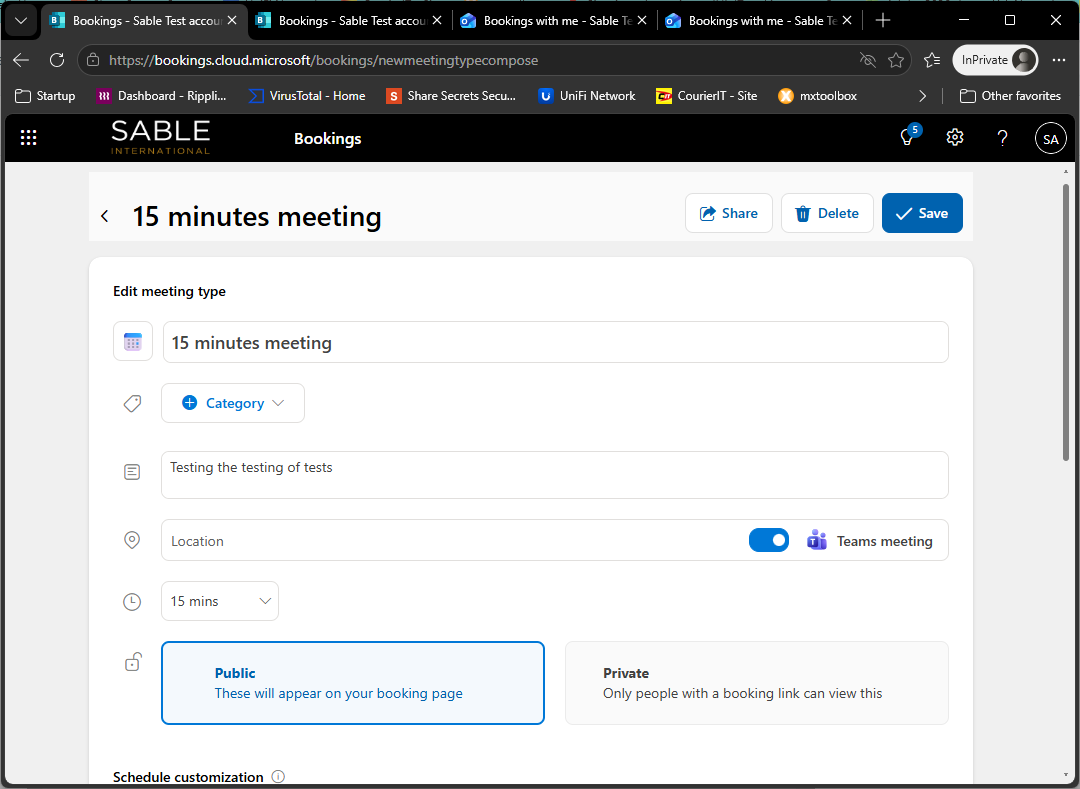Click the tracking prevention eye icon

click(x=868, y=60)
